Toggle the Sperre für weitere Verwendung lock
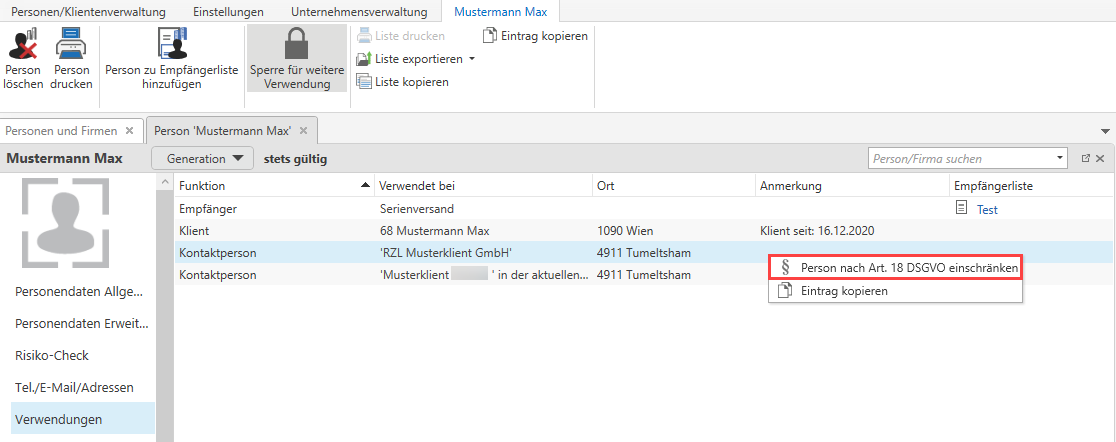Viewport: 1116px width, 442px height. [296, 45]
